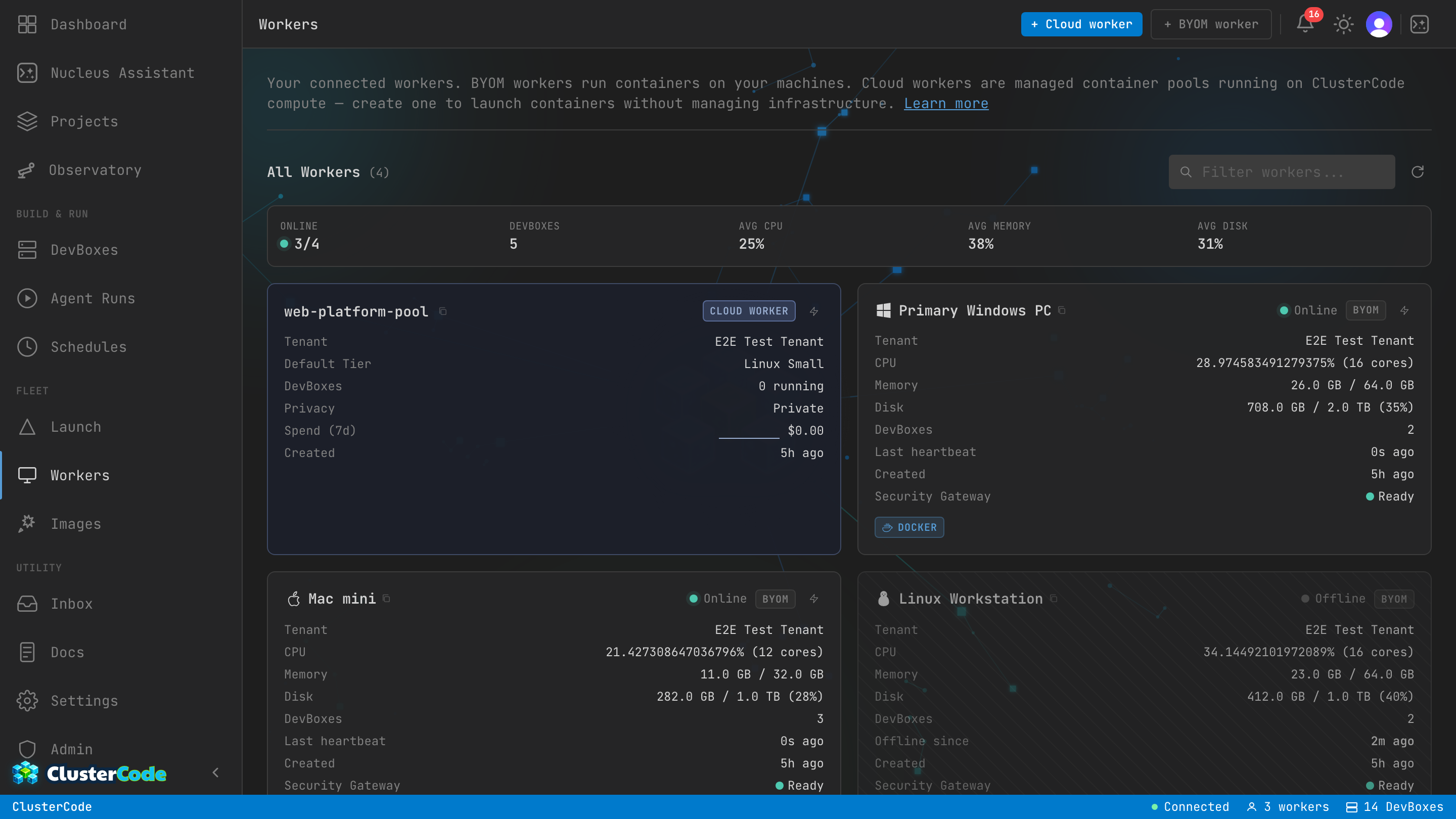Click 3 workers in status bar
Screen dimensions: 1456x819
(x=1288, y=806)
